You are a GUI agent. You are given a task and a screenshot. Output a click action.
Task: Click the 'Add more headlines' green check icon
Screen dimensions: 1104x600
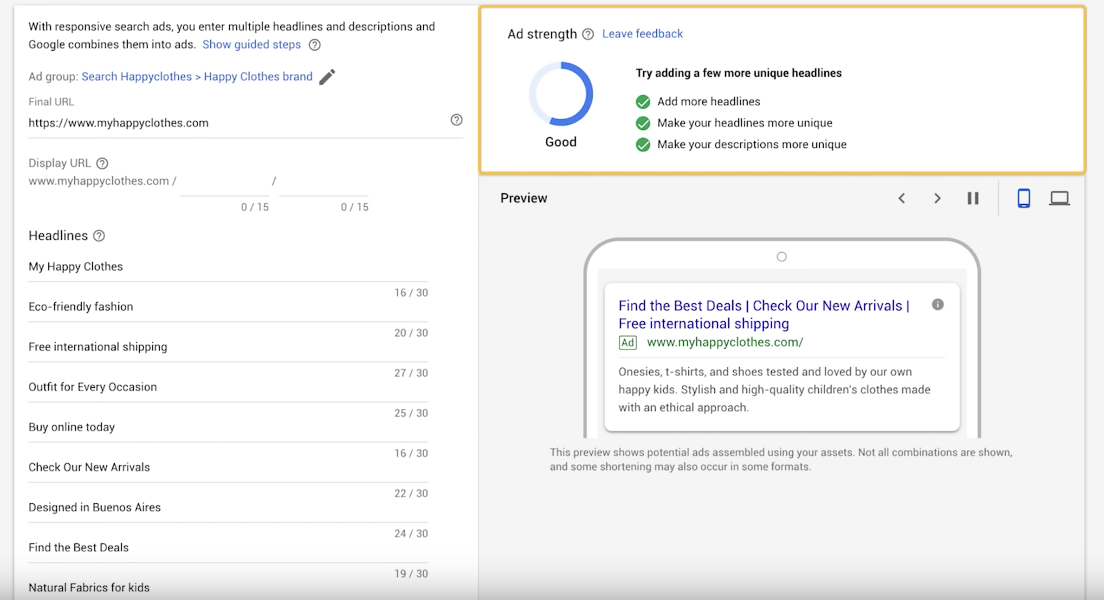tap(643, 102)
